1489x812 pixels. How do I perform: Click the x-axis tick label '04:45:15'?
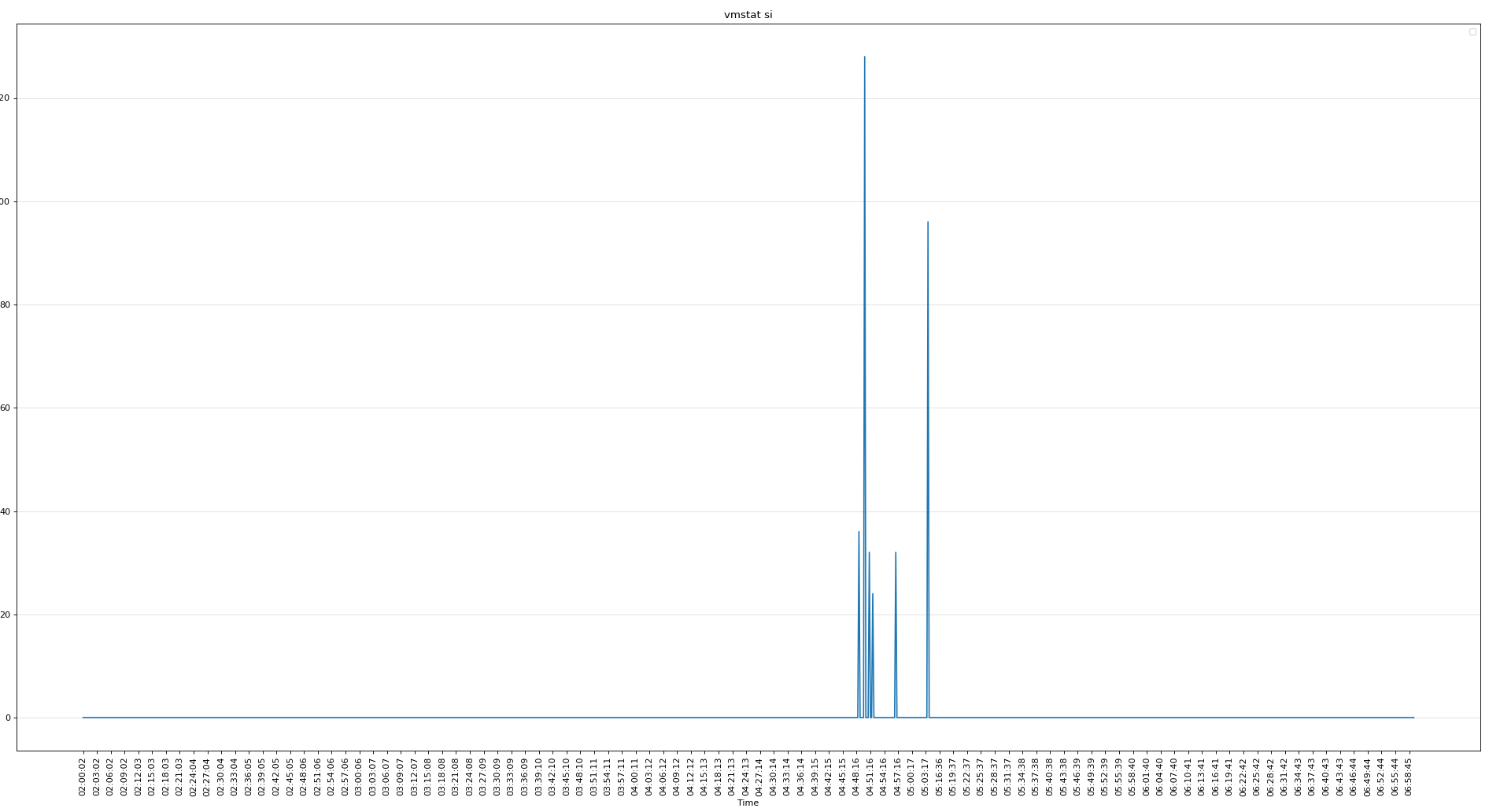point(842,777)
